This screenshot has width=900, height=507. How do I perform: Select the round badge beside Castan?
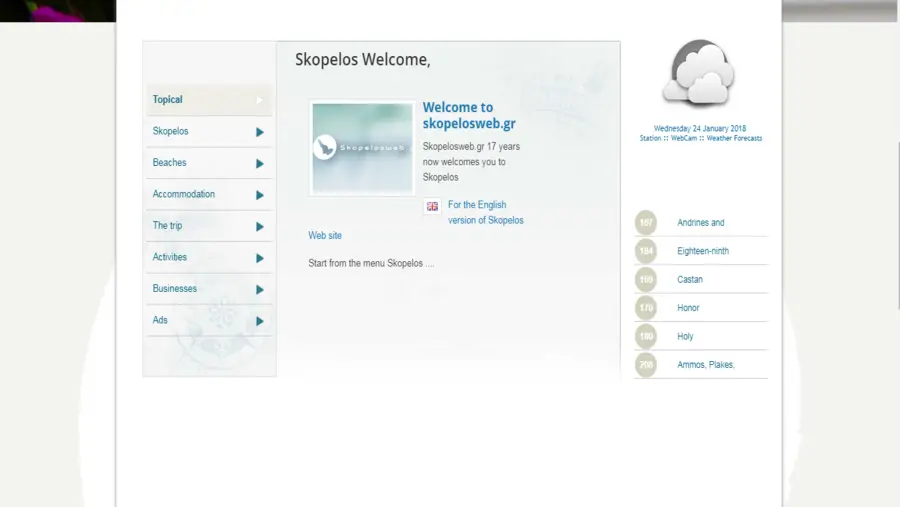point(646,280)
